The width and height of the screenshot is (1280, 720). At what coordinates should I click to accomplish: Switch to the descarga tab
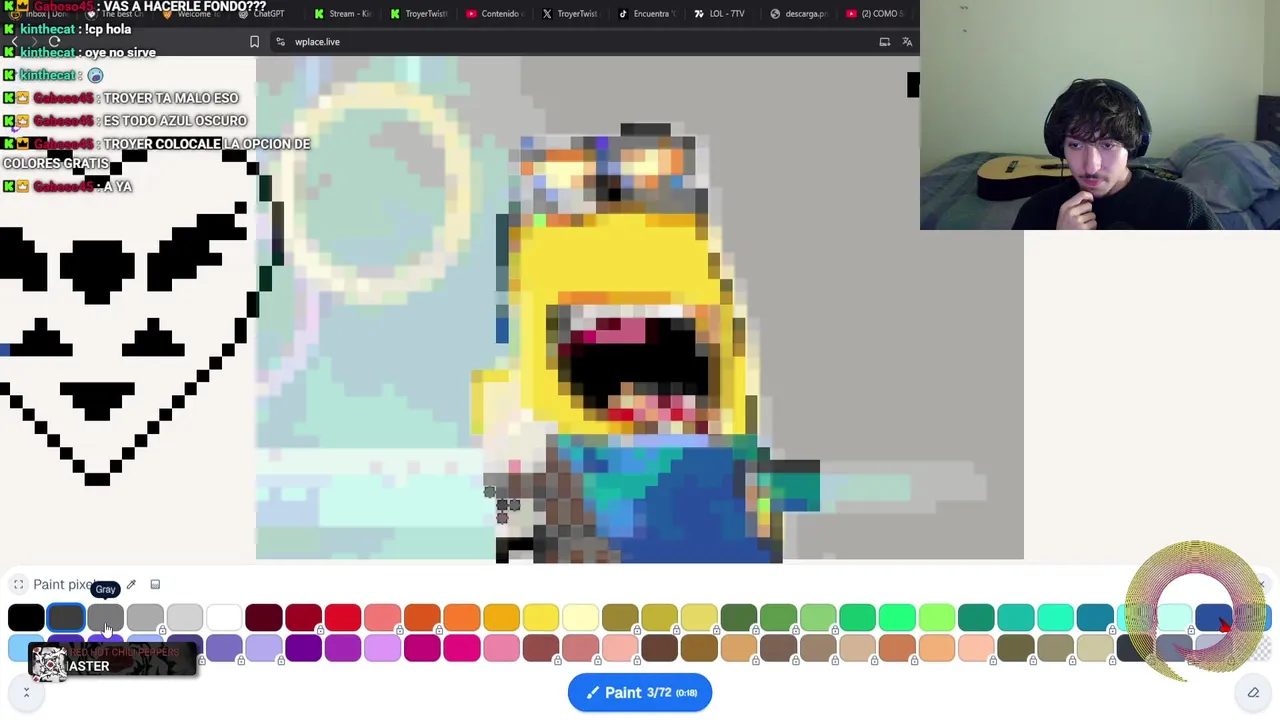[799, 14]
